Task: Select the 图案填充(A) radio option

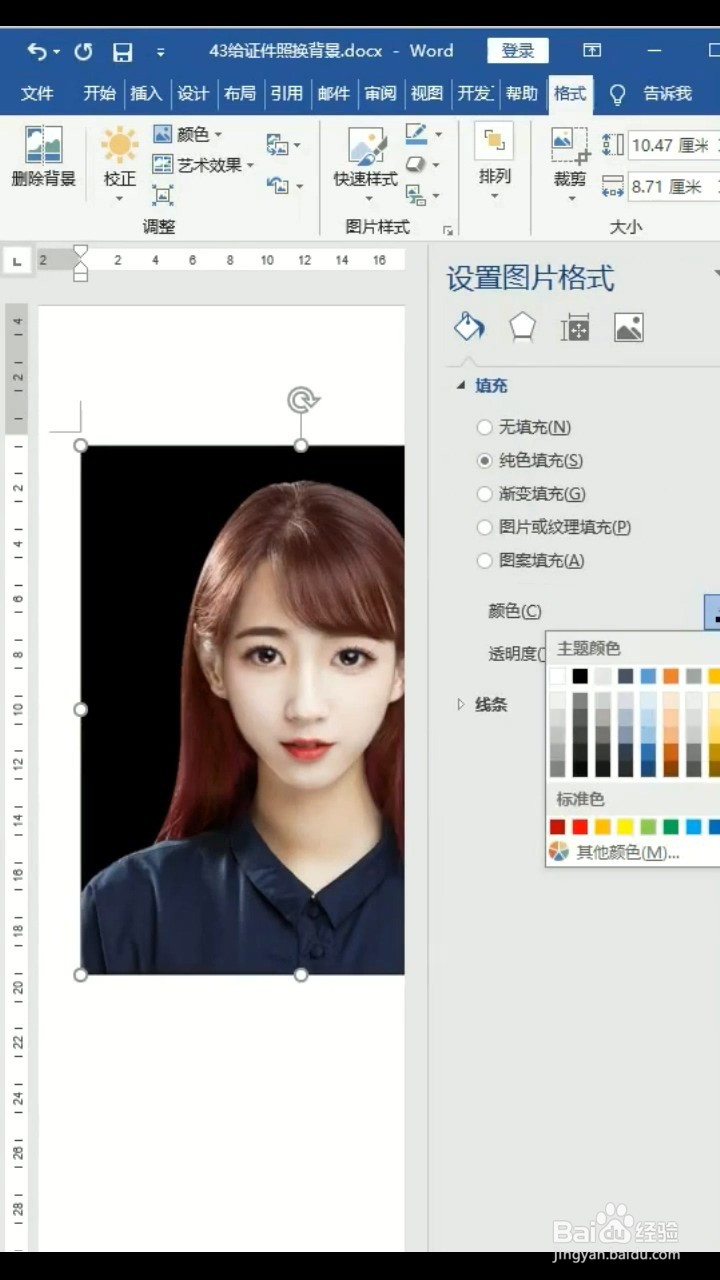Action: (530, 561)
